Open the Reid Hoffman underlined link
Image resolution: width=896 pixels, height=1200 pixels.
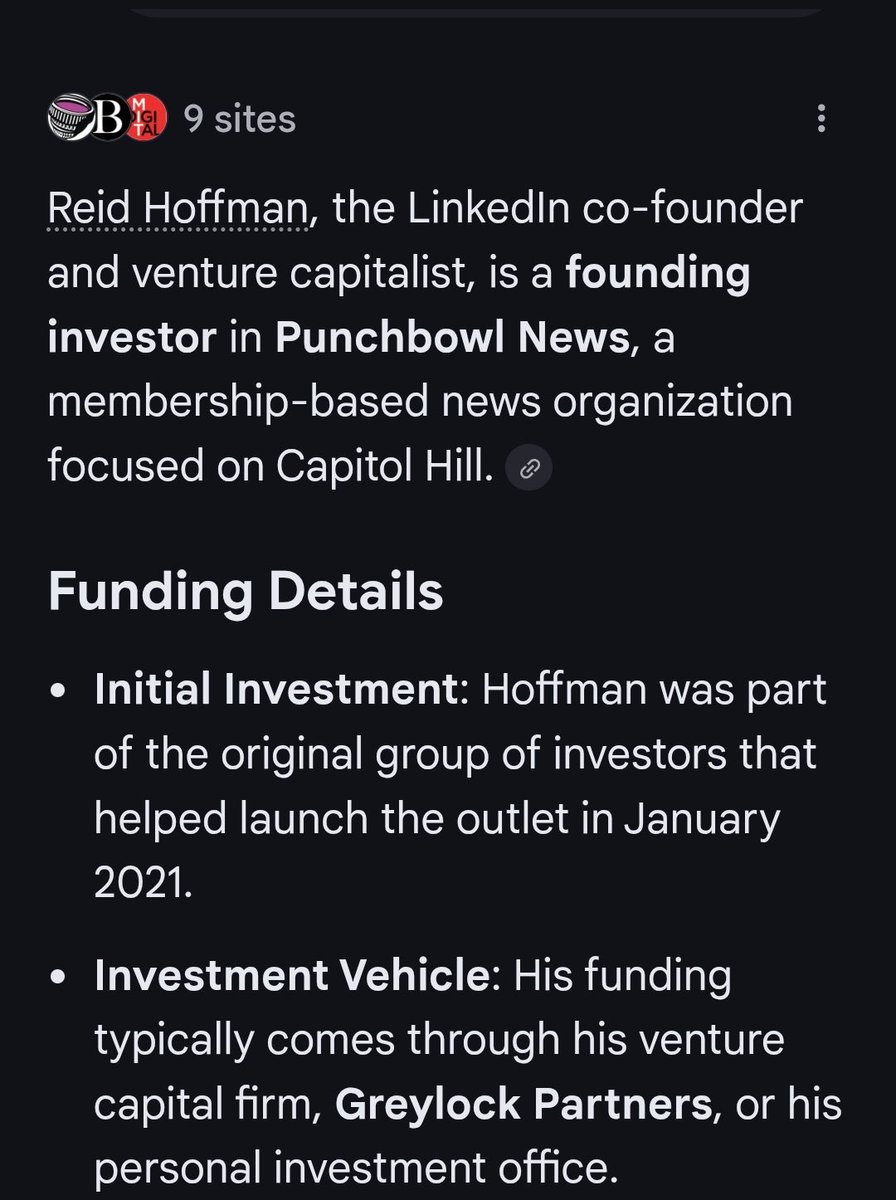tap(178, 209)
